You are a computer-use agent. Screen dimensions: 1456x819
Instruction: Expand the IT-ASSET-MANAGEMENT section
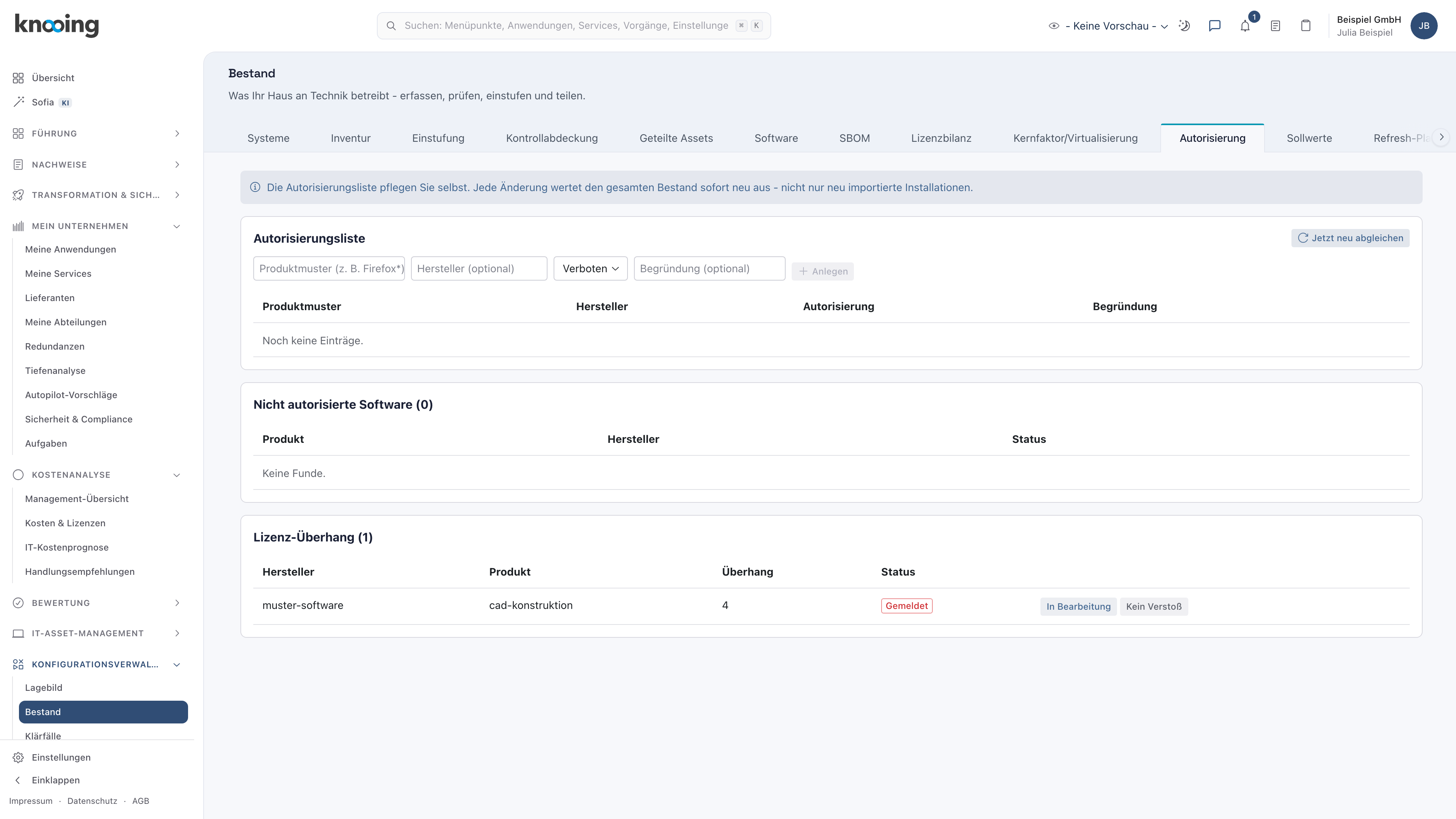click(x=97, y=633)
